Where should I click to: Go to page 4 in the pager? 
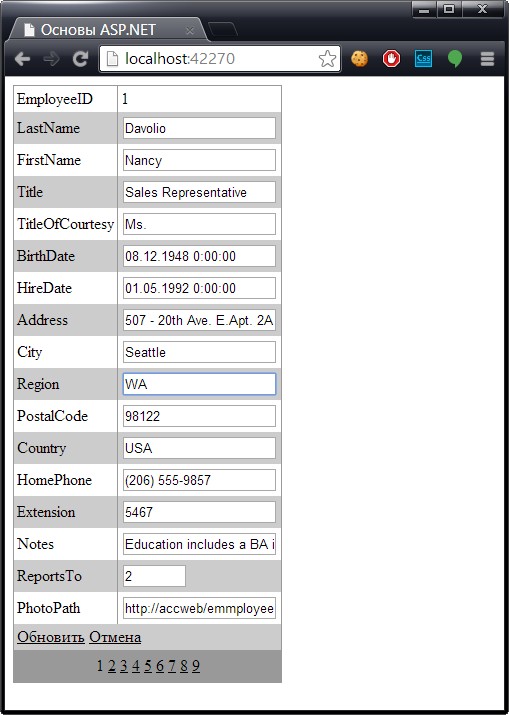(x=135, y=666)
